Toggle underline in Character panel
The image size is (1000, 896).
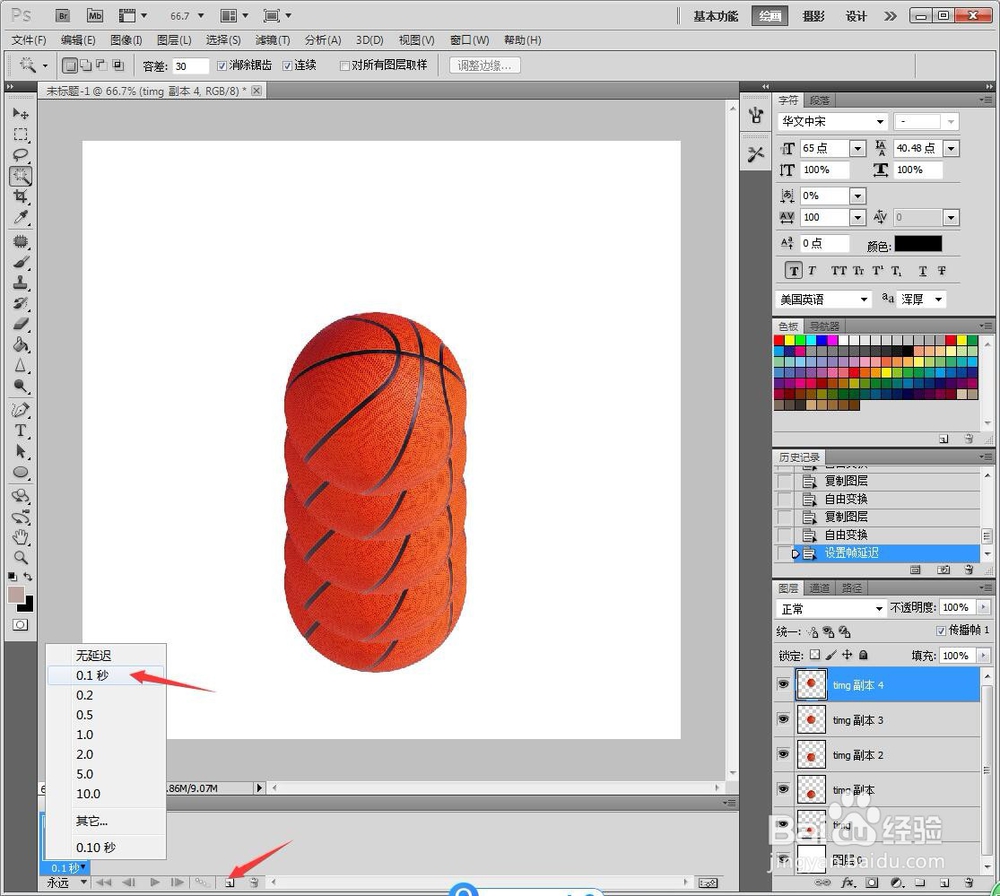click(922, 271)
